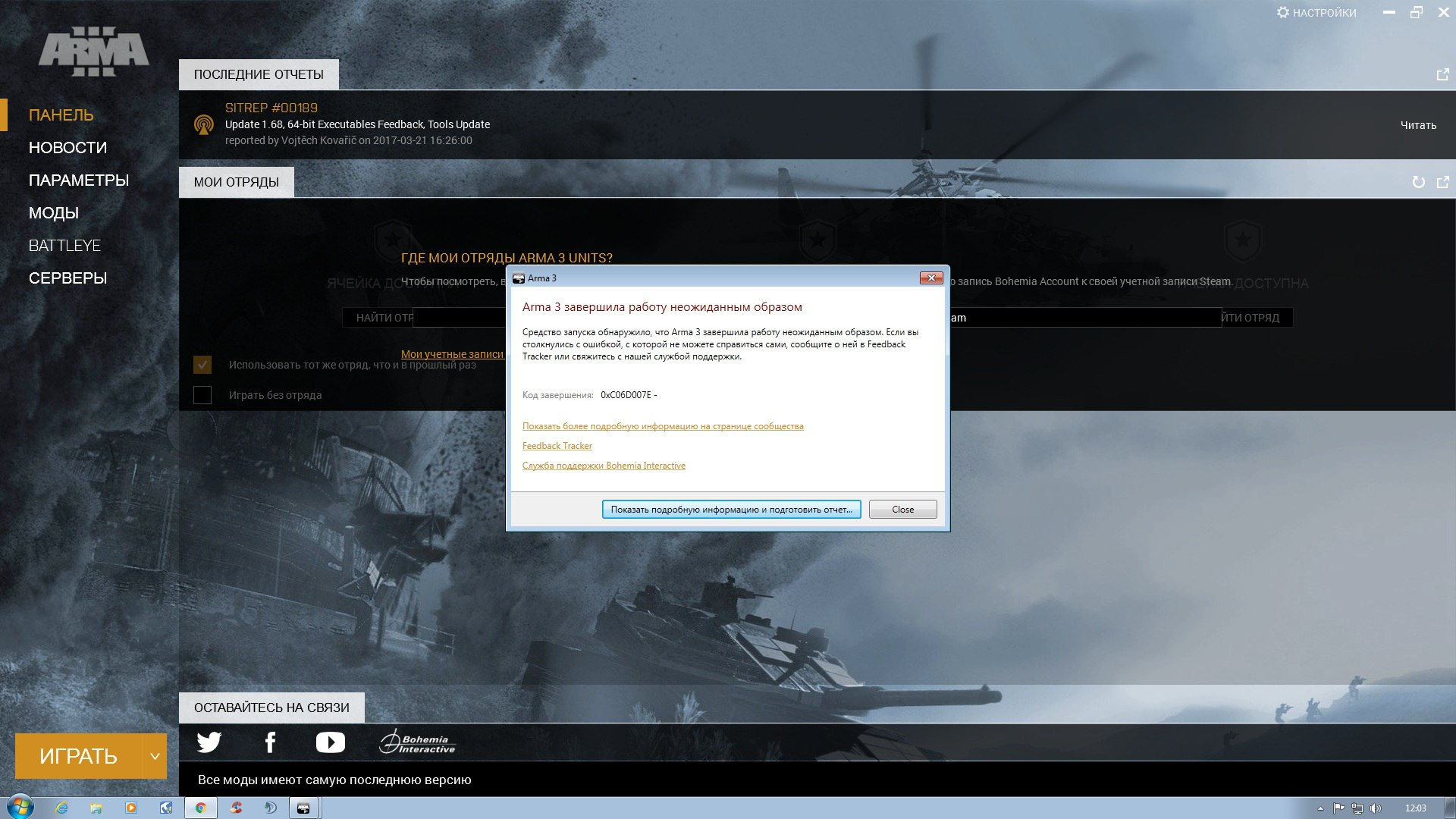Click the big ИГРАТЬ play button
Screen dimensions: 1456x819
tap(78, 756)
